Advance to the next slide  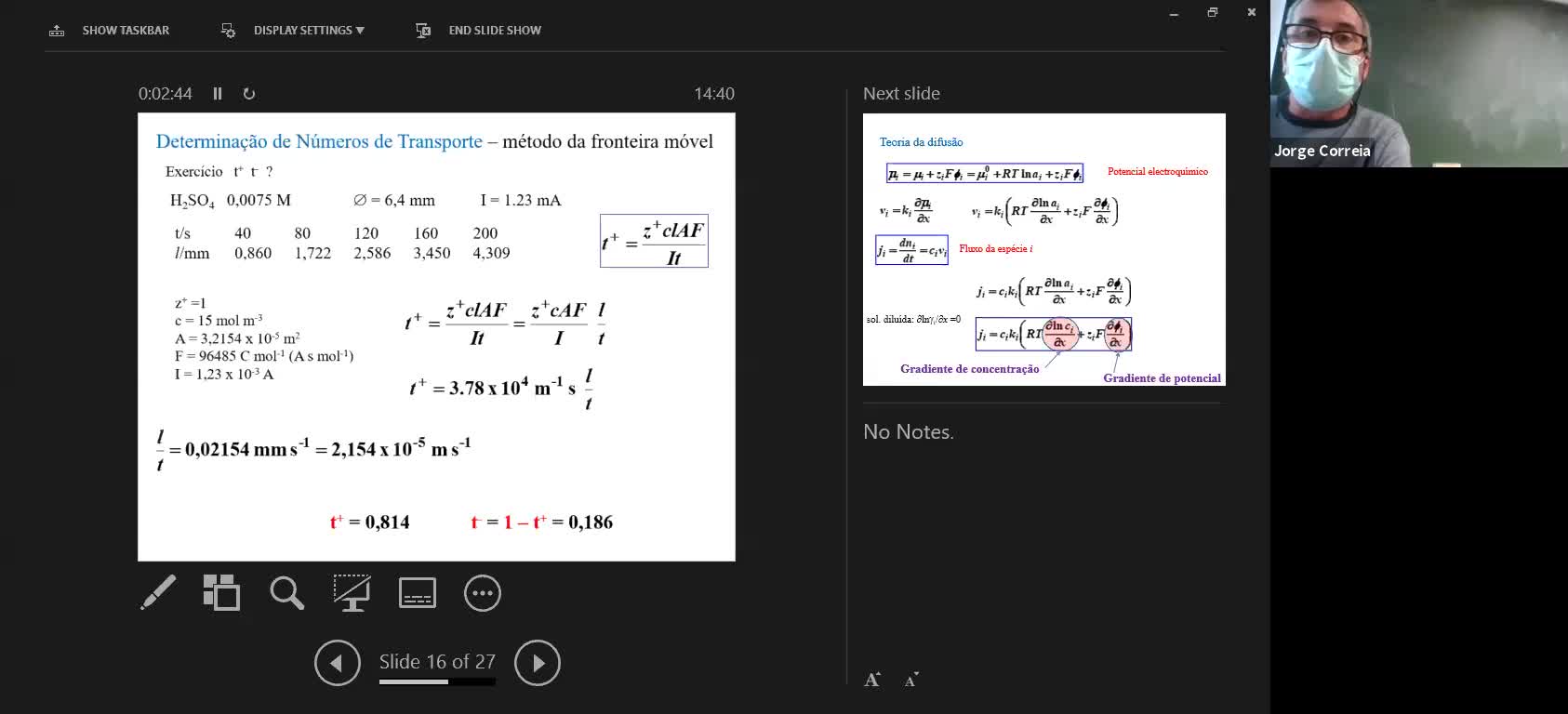point(537,663)
